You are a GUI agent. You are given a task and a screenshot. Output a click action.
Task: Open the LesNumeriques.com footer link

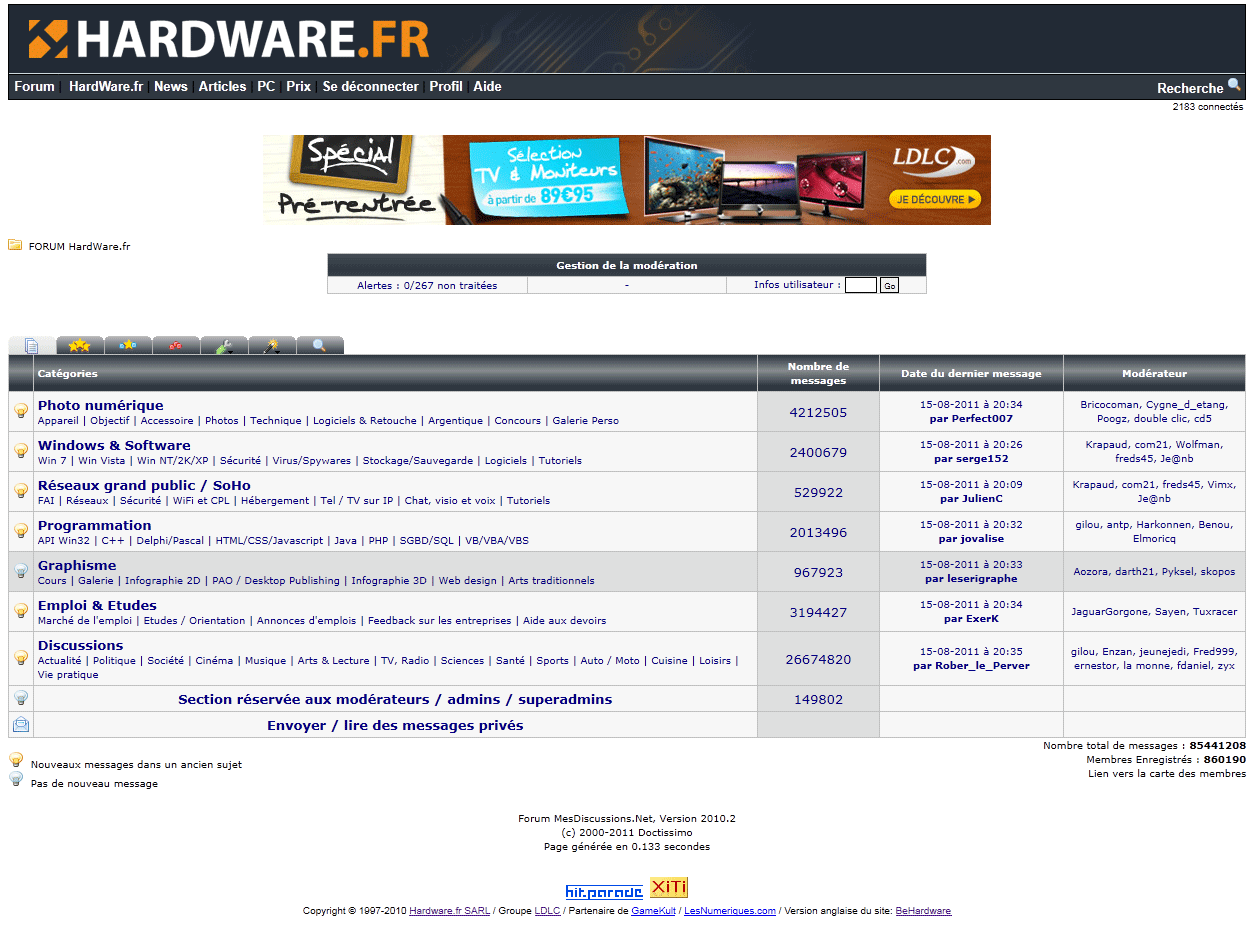pos(730,911)
